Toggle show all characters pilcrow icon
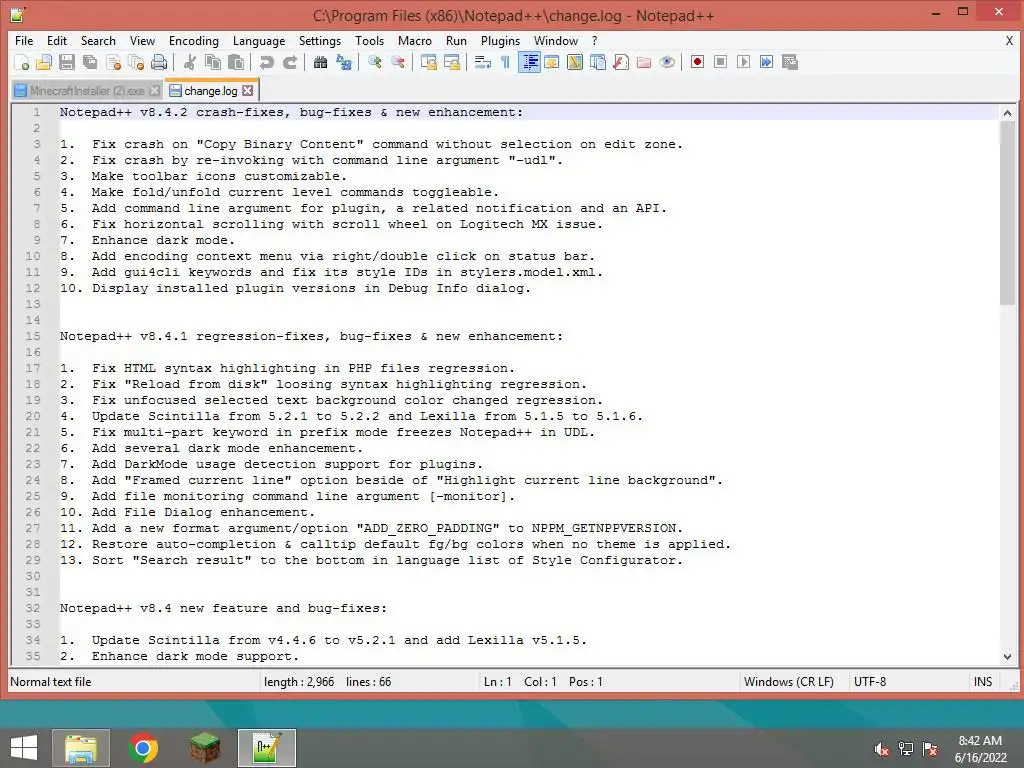Viewport: 1024px width, 768px height. pyautogui.click(x=505, y=62)
